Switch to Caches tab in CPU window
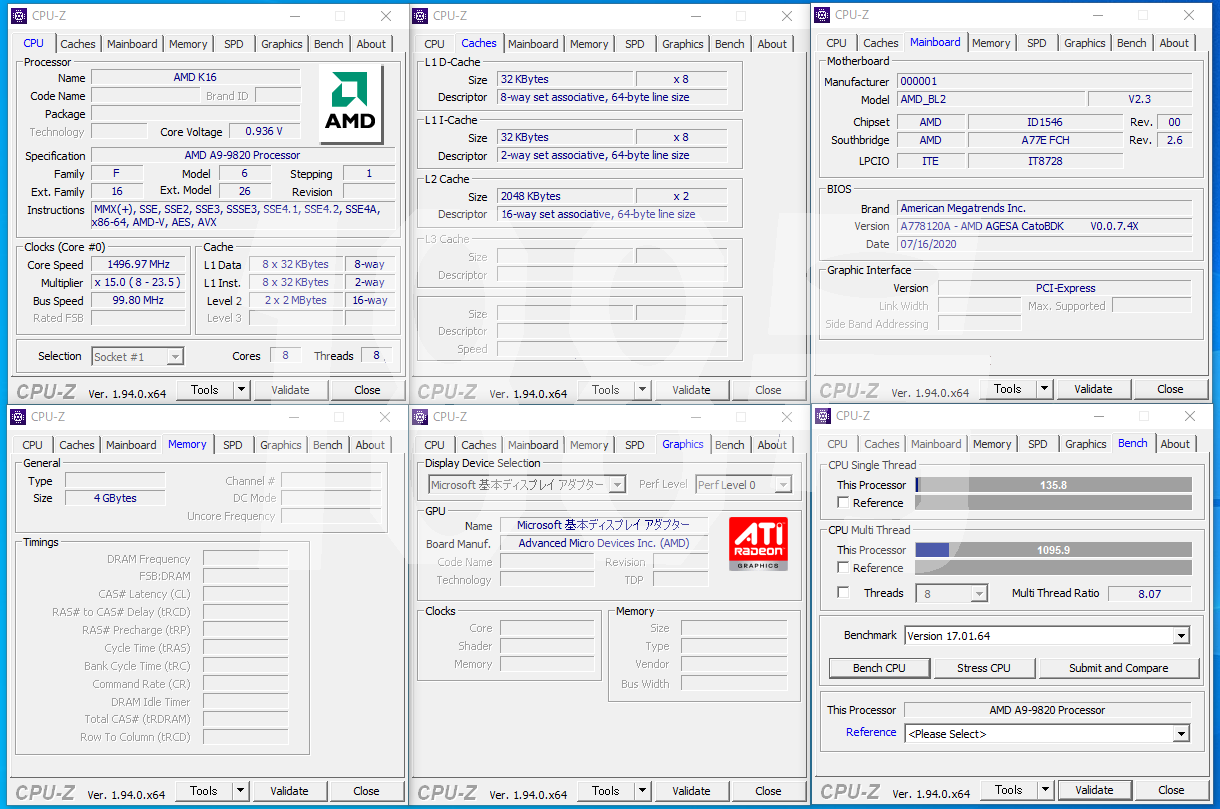1220x809 pixels. 78,44
